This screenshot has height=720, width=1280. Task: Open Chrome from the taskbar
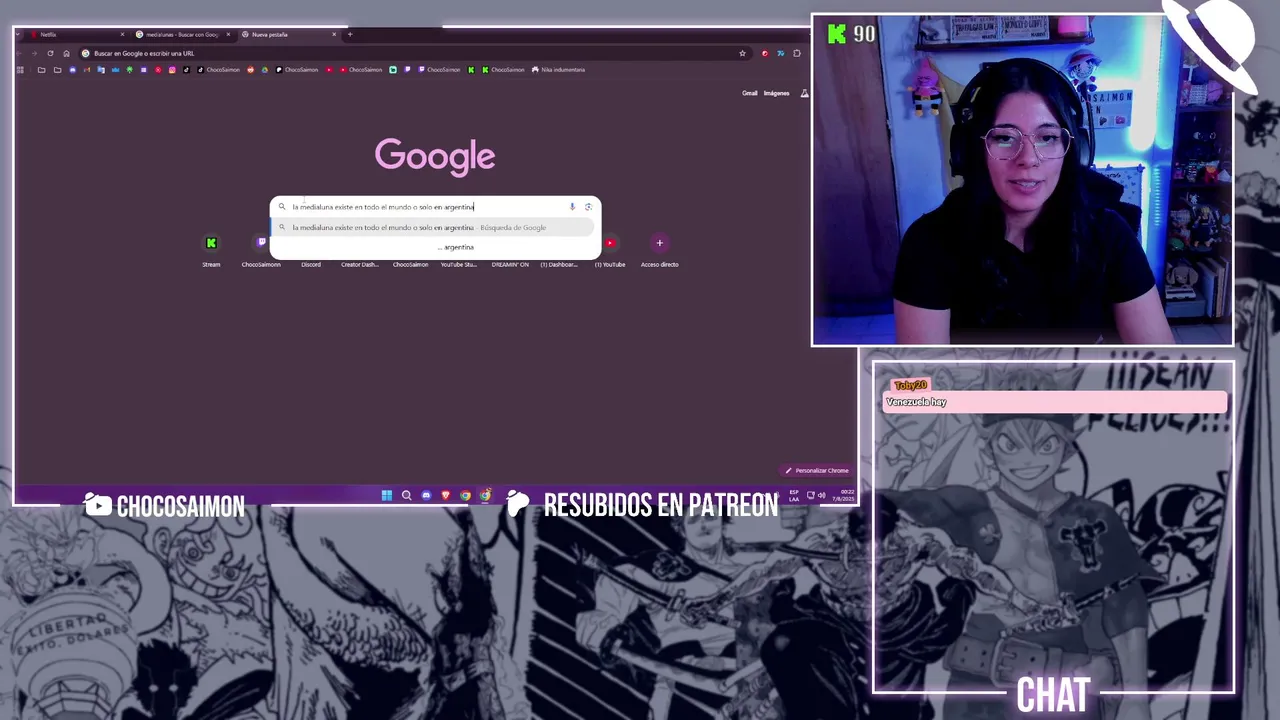coord(465,495)
